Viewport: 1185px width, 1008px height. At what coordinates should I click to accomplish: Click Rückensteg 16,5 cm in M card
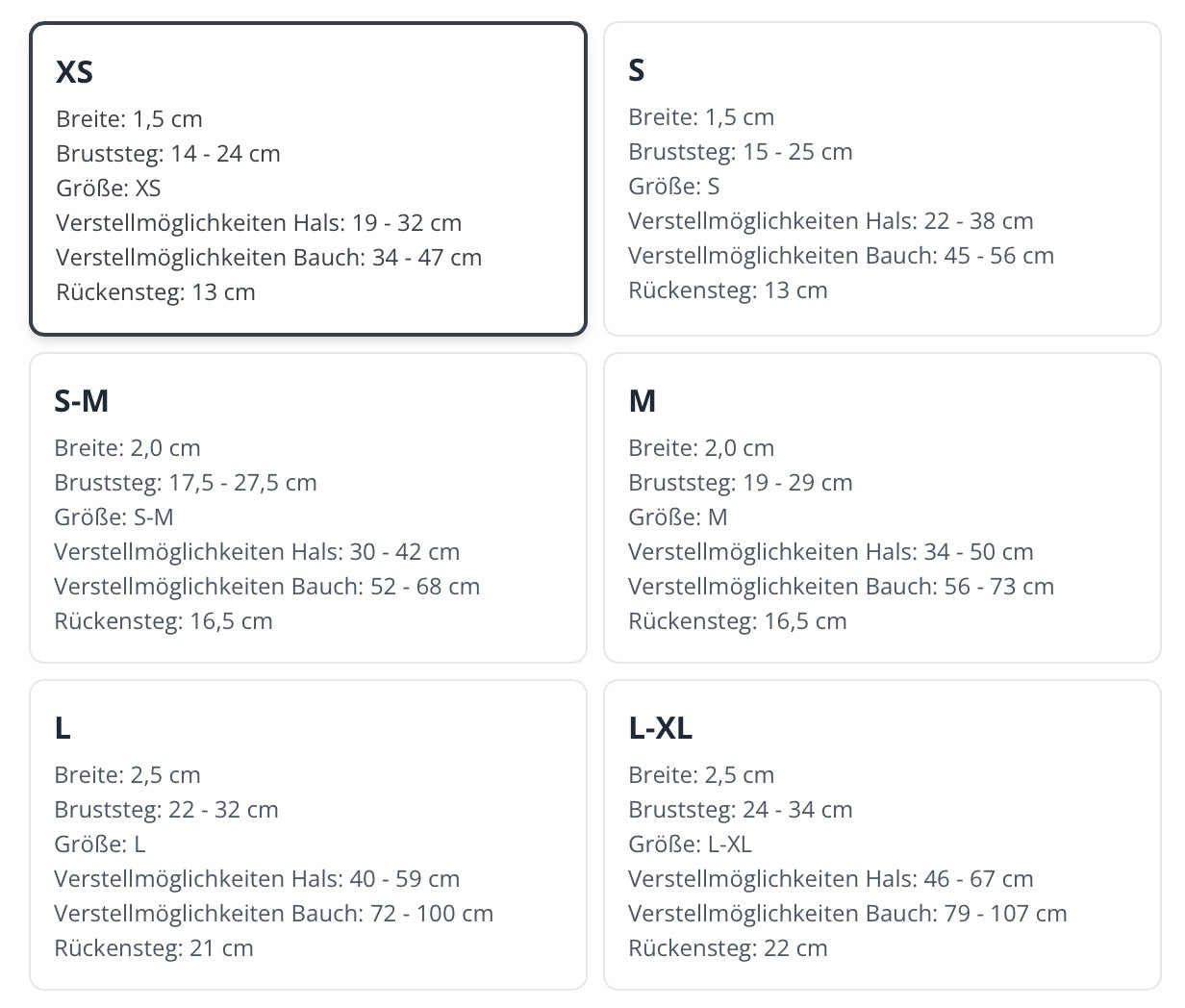[x=737, y=621]
